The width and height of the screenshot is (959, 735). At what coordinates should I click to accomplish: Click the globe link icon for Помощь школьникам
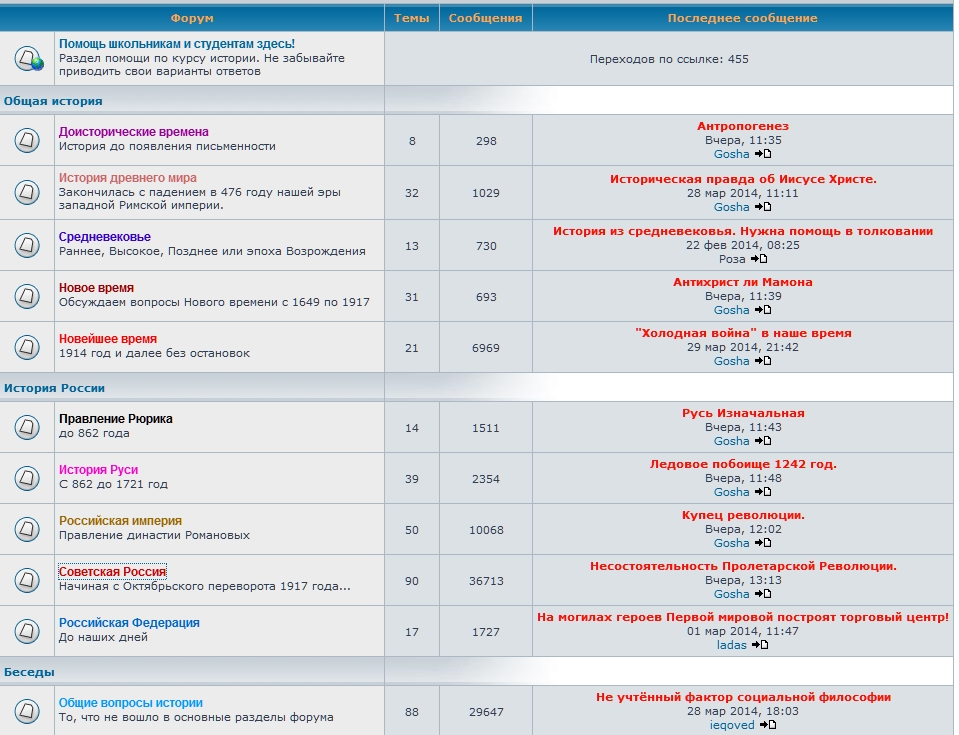tap(29, 58)
